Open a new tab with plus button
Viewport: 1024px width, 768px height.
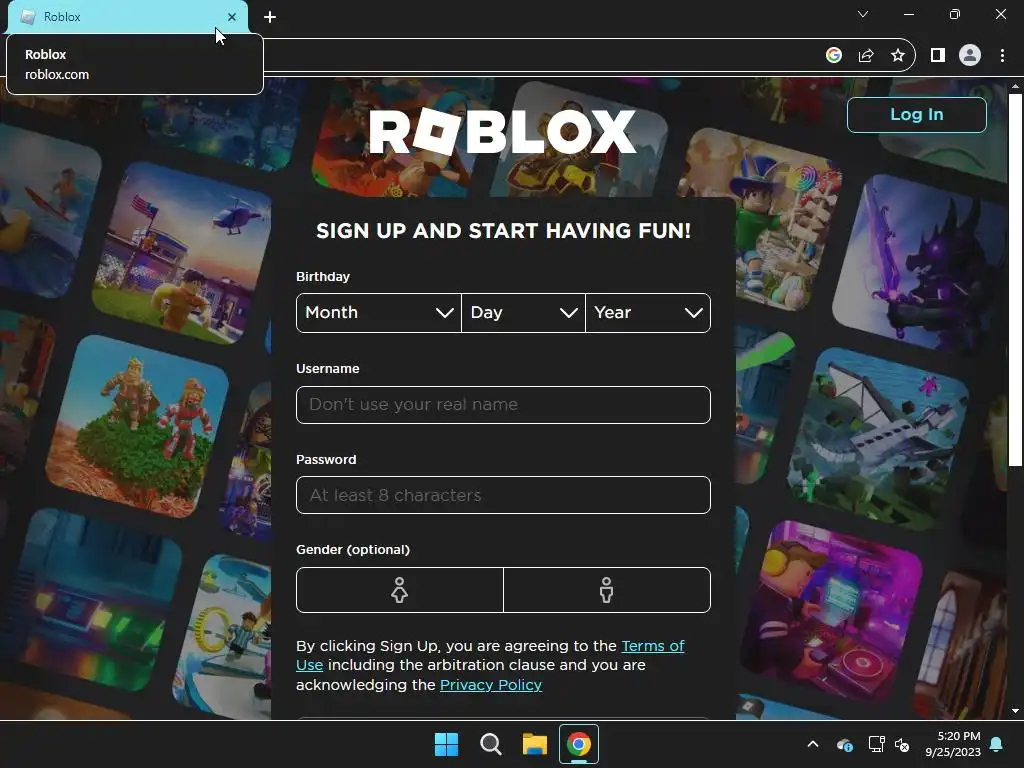[x=270, y=17]
